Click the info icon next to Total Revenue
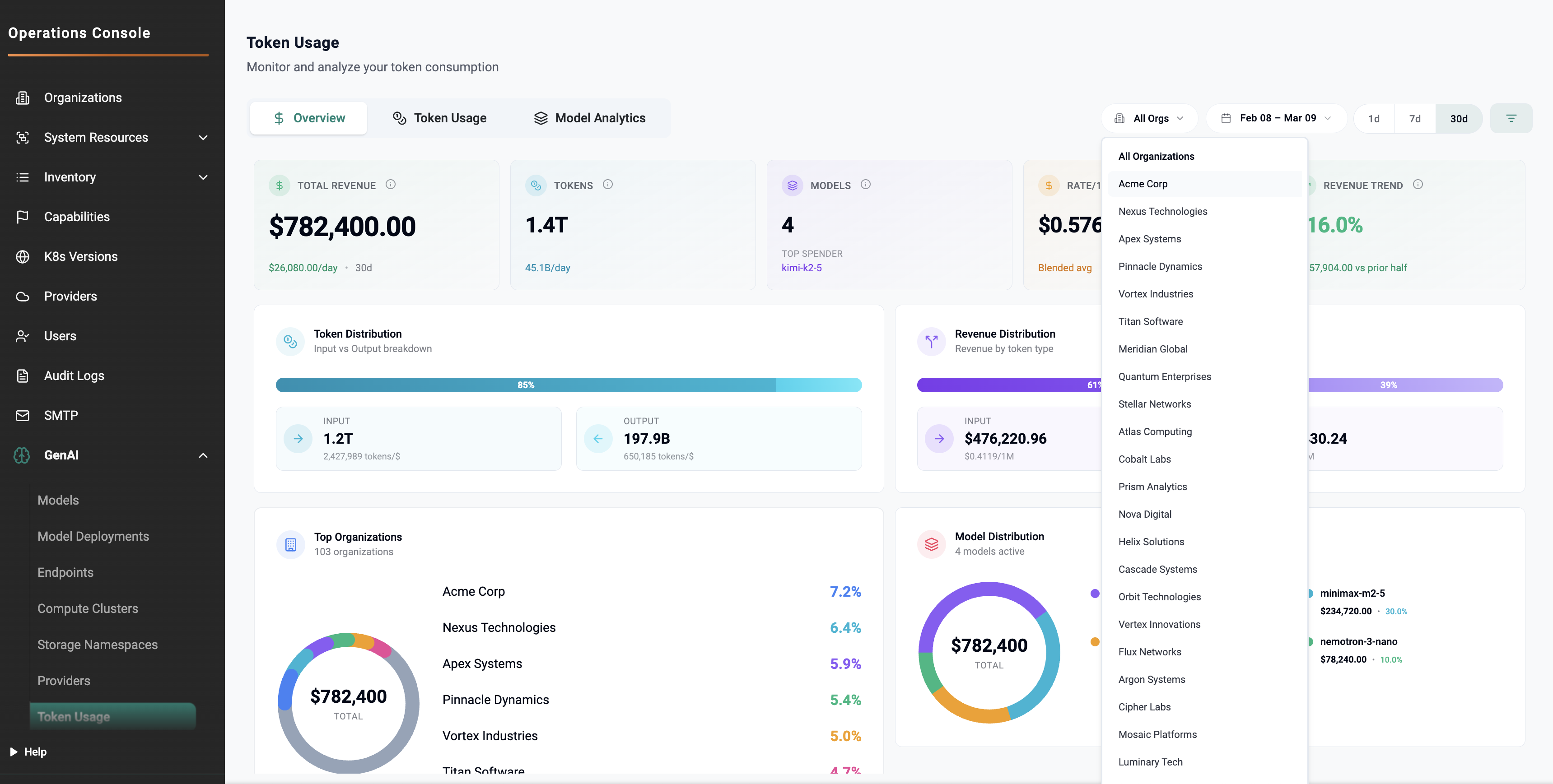 pyautogui.click(x=391, y=185)
